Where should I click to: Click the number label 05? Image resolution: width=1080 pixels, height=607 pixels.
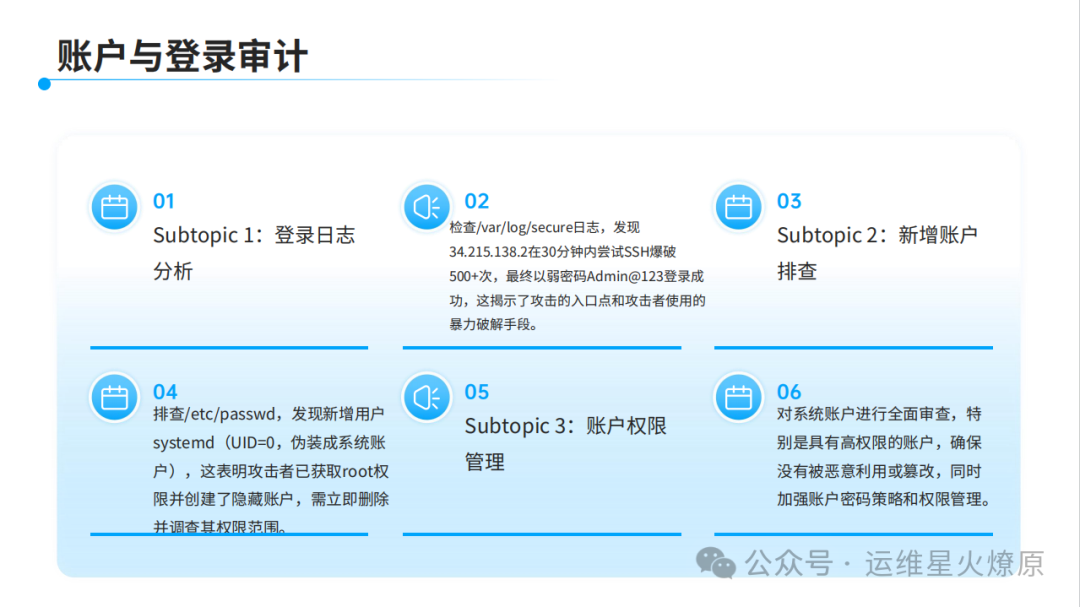coord(477,392)
